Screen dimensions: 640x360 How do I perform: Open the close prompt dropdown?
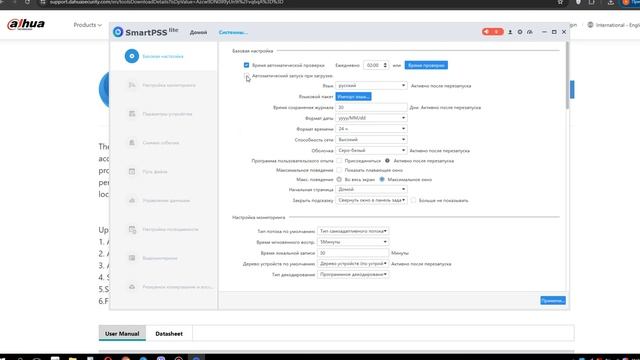371,200
